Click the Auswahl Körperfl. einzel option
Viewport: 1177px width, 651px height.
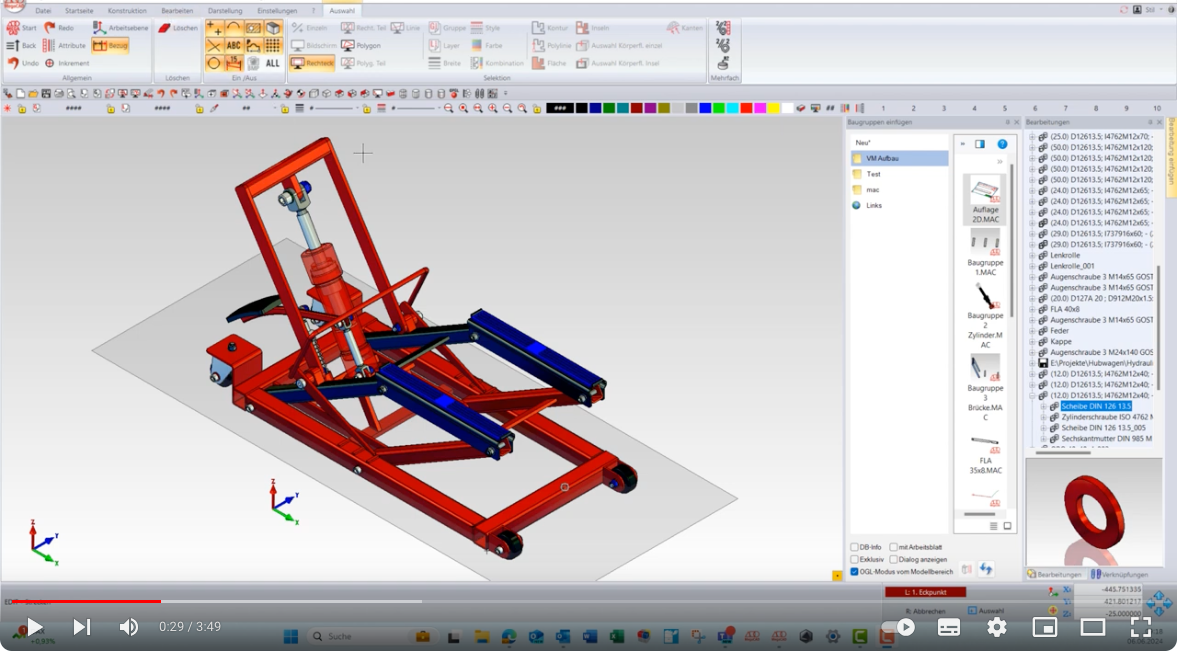click(x=619, y=46)
